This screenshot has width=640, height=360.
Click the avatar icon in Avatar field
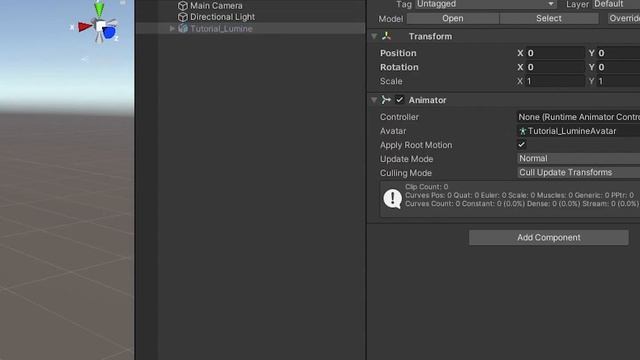(522, 131)
